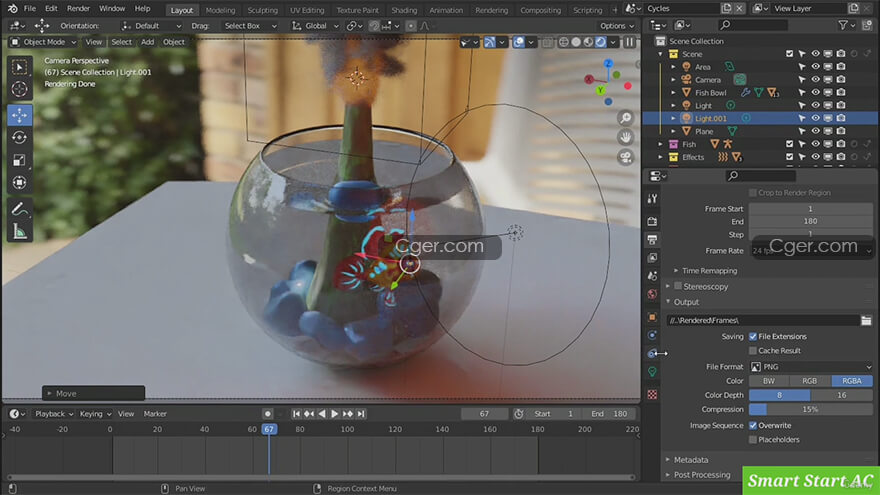Screen dimensions: 880x495
Task: Open the File Format PNG dropdown
Action: tap(811, 366)
